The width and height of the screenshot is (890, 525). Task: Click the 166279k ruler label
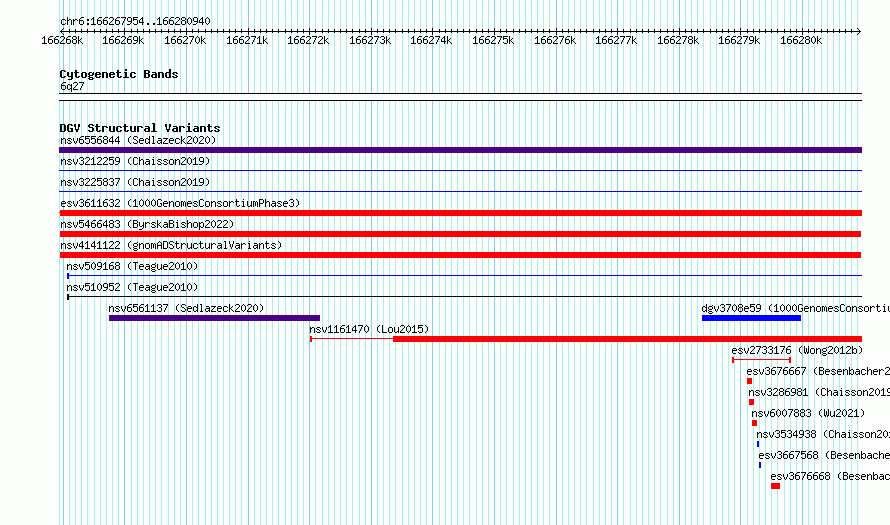740,40
